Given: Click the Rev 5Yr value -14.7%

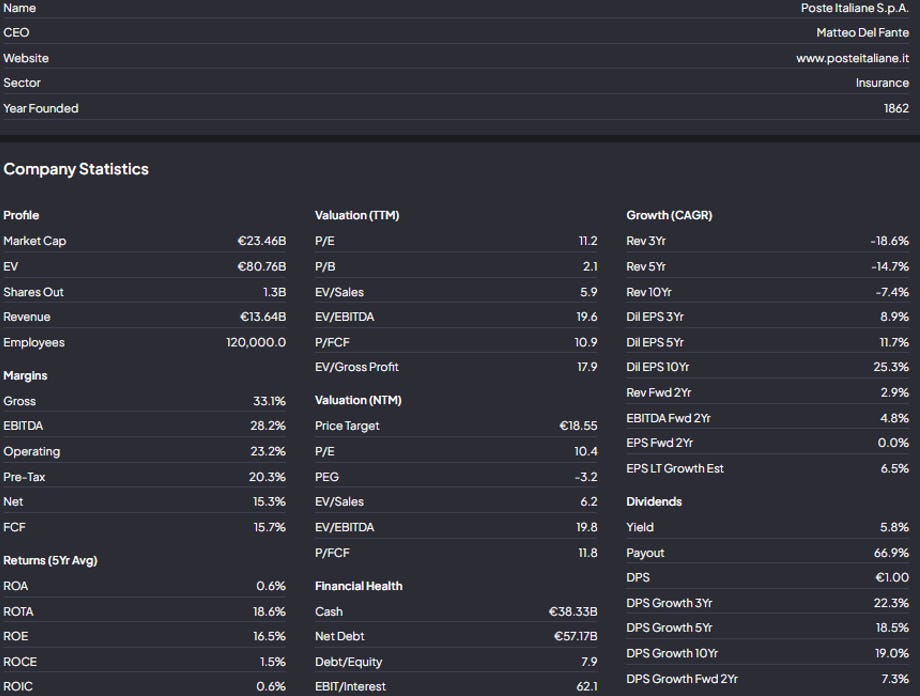Looking at the screenshot, I should tap(890, 266).
